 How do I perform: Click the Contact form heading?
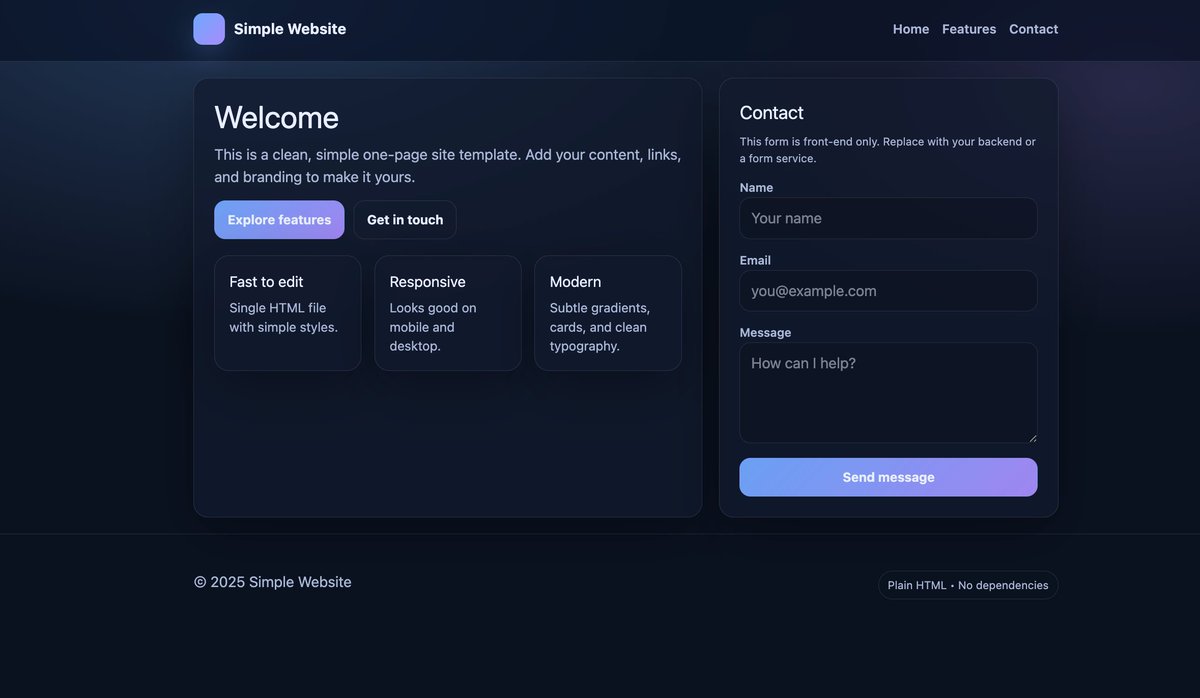click(x=771, y=113)
